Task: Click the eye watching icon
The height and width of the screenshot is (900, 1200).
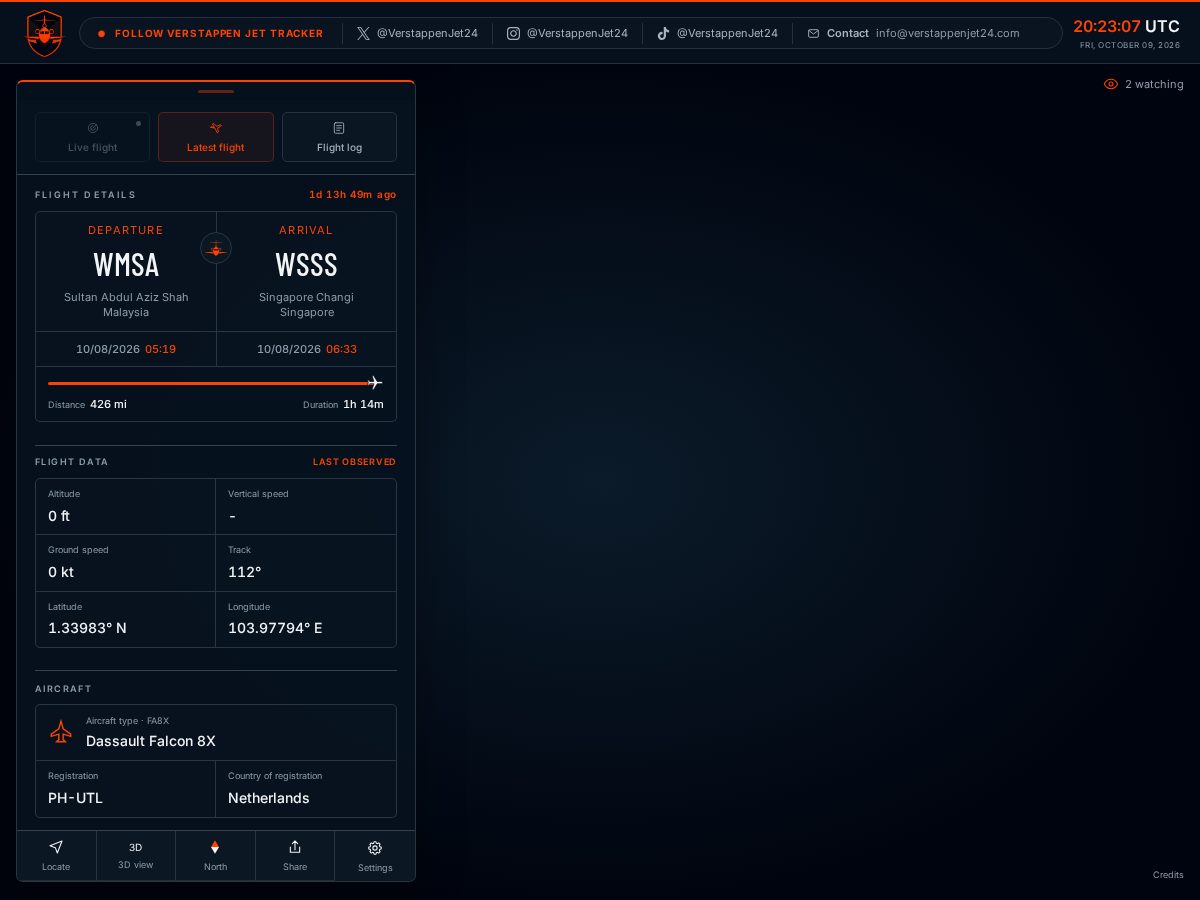Action: [1111, 84]
